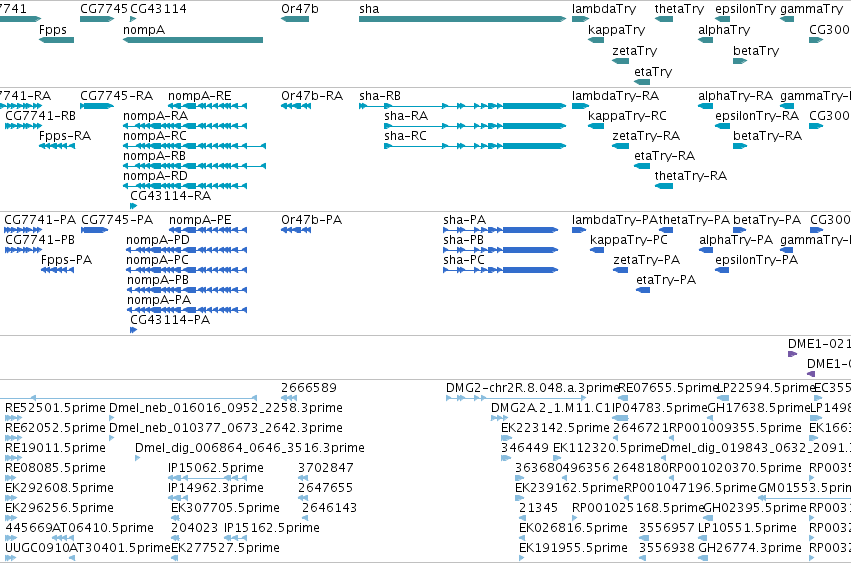Click the CG43114 gene label
The height and width of the screenshot is (563, 851).
[158, 9]
